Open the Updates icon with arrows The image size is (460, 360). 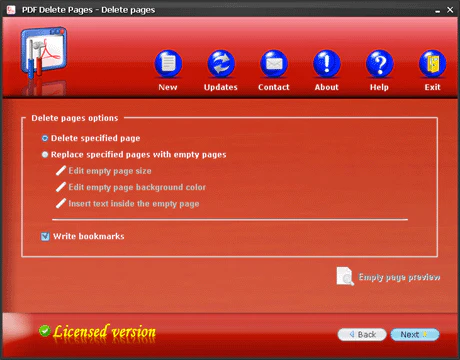221,63
